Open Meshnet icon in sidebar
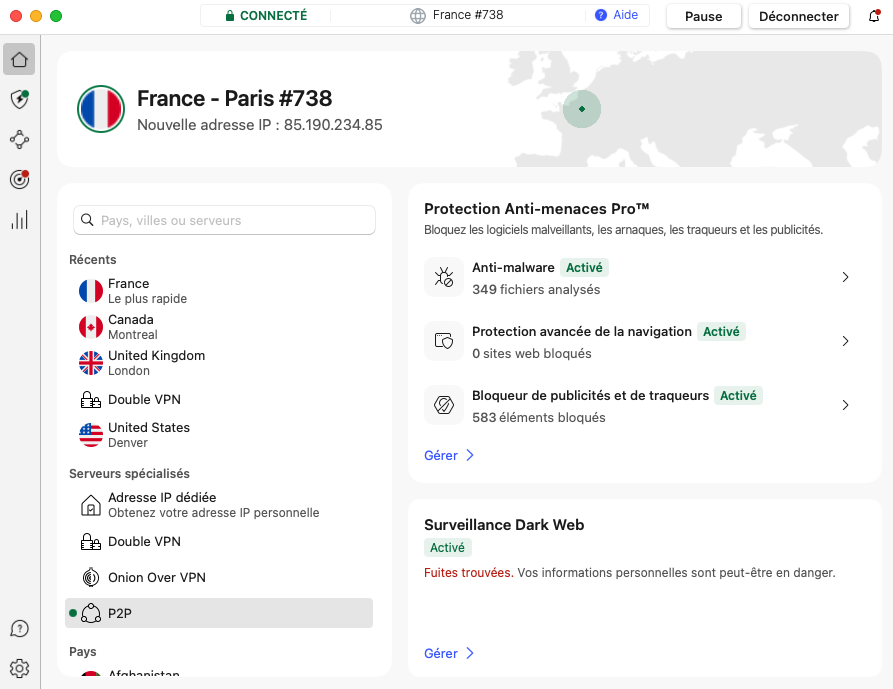Screen dimensions: 893x689 point(19,139)
